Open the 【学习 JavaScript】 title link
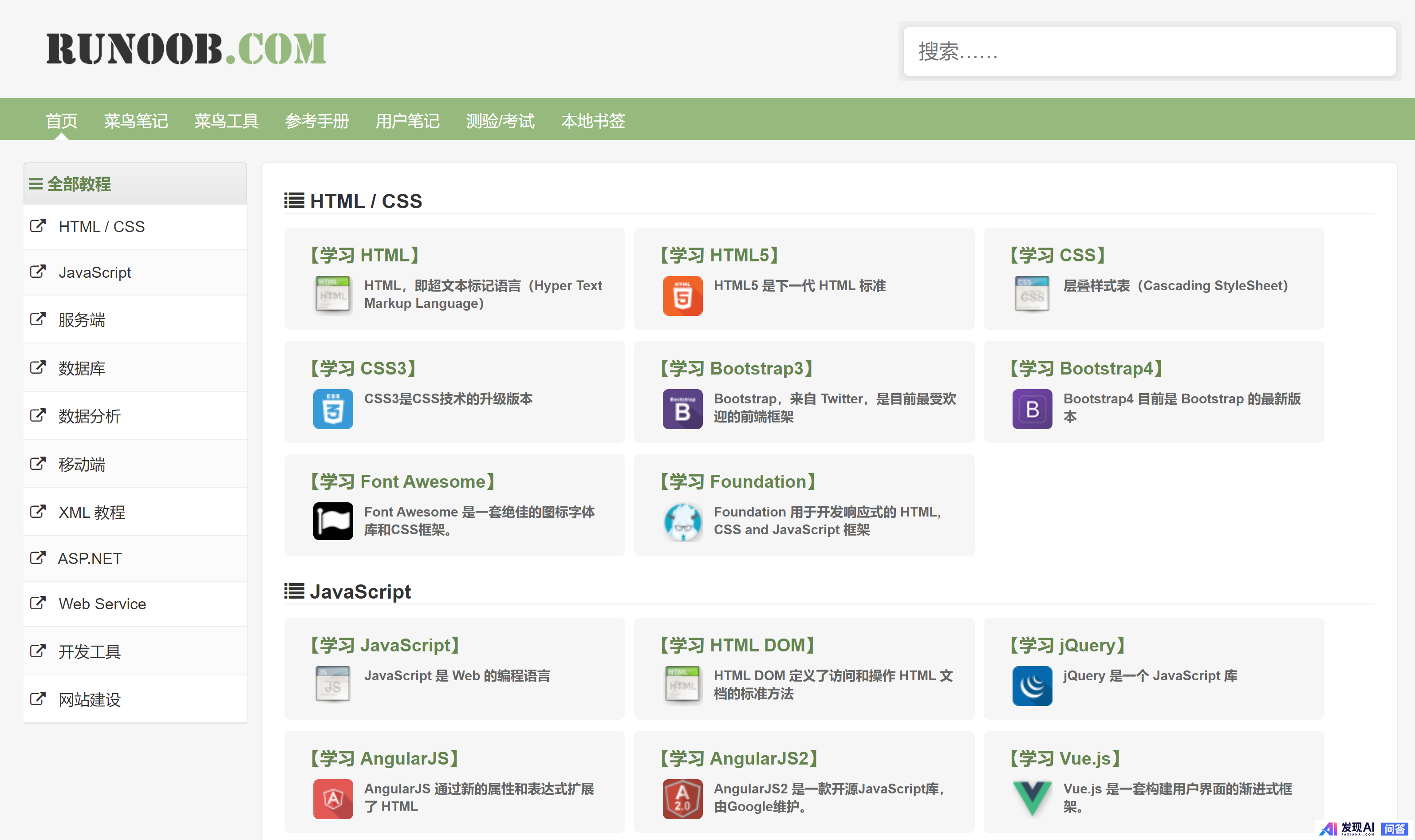The image size is (1415, 840). coord(385,645)
